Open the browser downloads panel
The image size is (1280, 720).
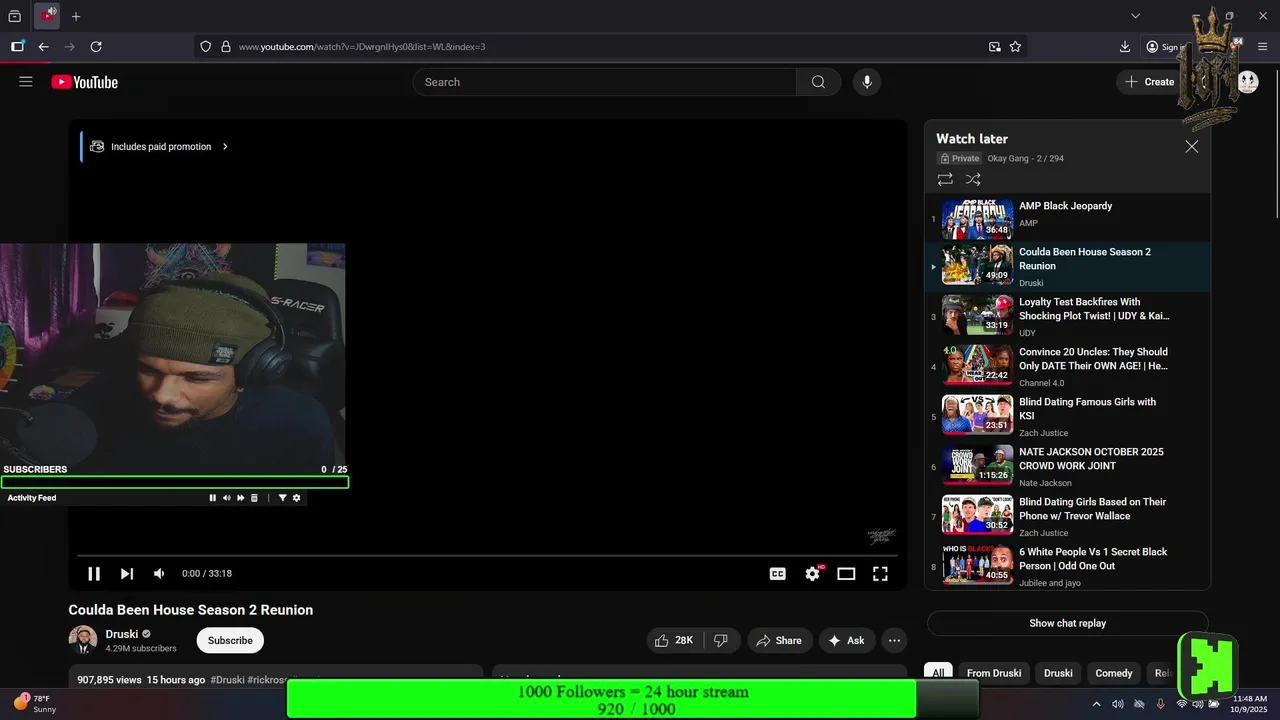click(x=1125, y=46)
